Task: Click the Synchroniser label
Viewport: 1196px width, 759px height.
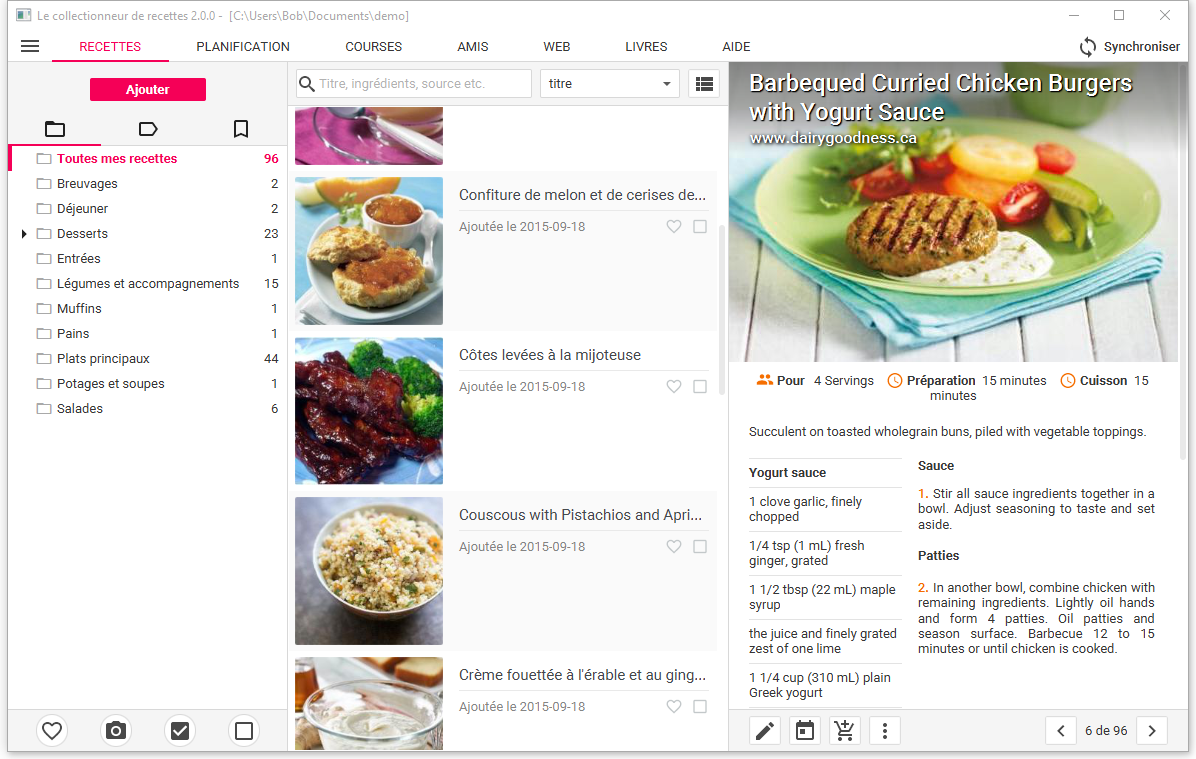Action: tap(1141, 47)
